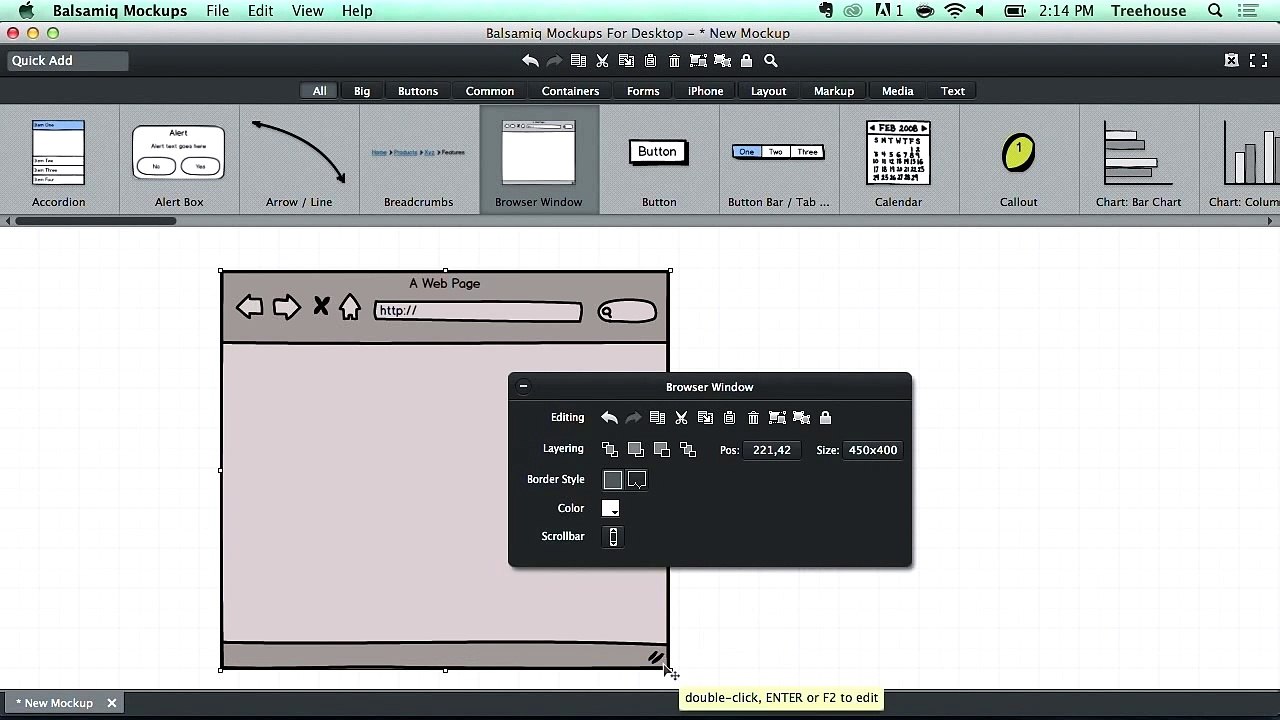This screenshot has width=1280, height=720.
Task: Select the Arrow / Line component thumbnail
Action: click(299, 160)
